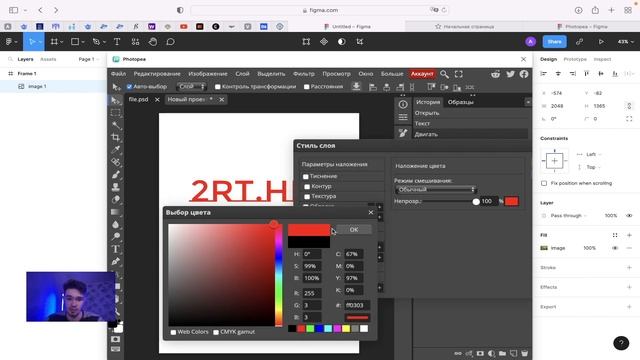This screenshot has width=640, height=360.
Task: Open Figma zoom 43% dropdown
Action: point(625,42)
